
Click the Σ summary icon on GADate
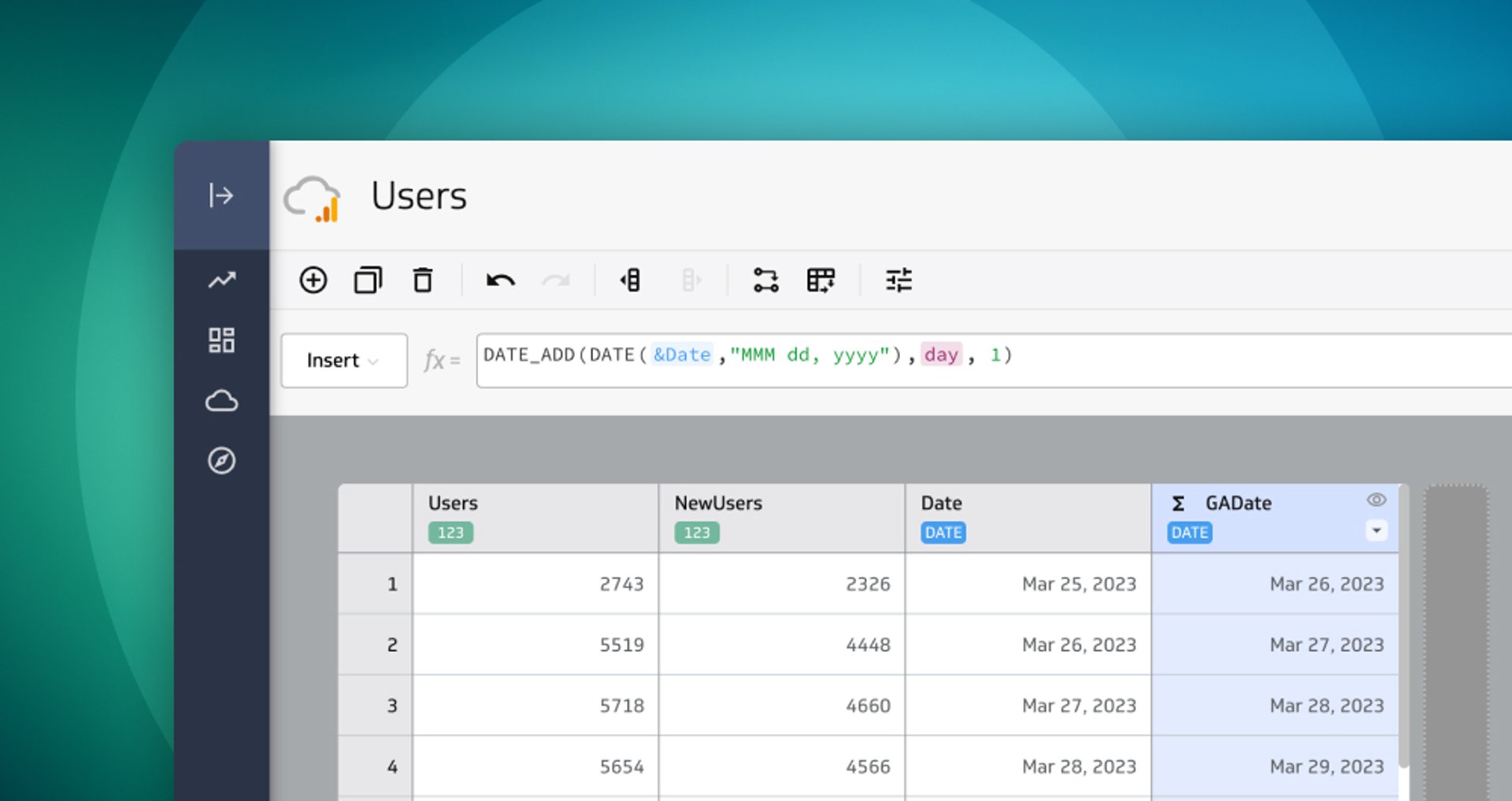(1179, 502)
